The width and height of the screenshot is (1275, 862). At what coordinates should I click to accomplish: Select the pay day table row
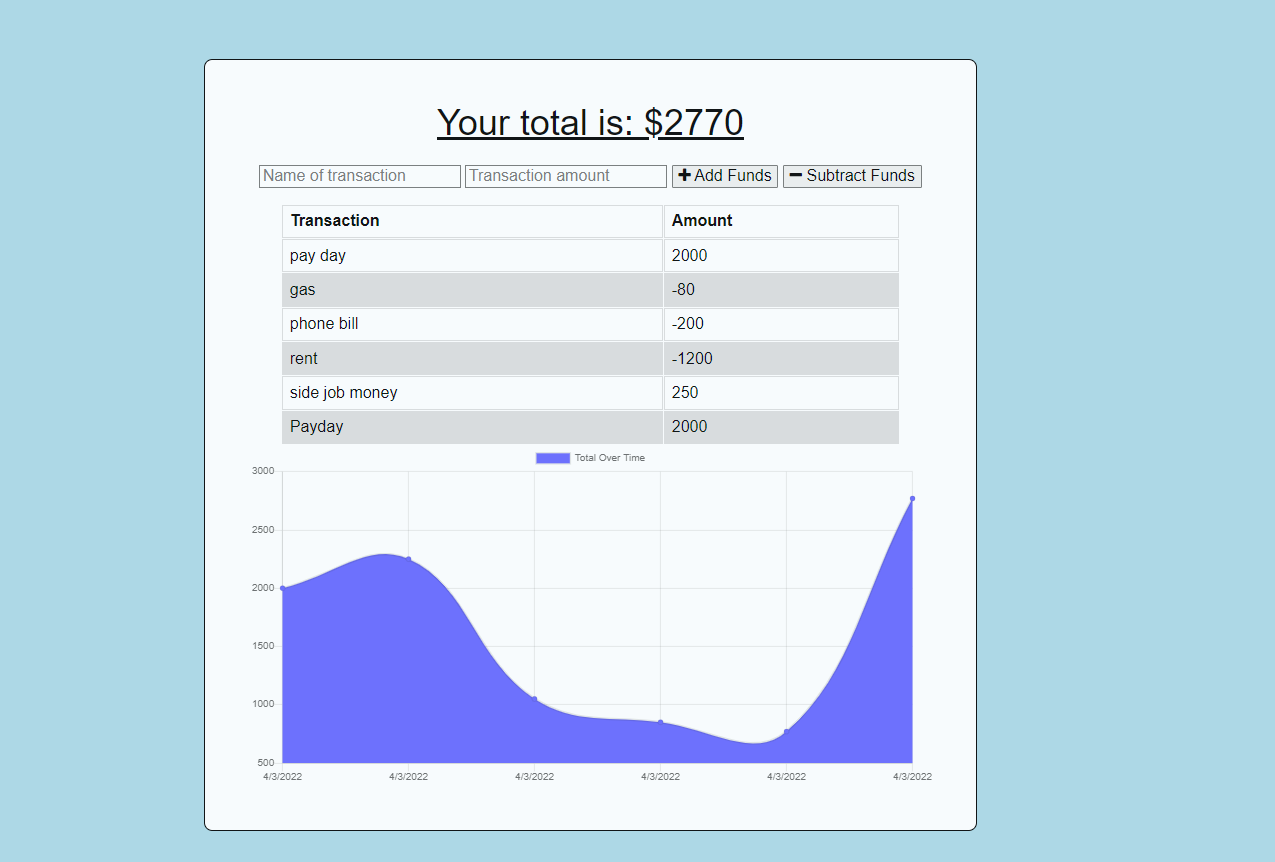click(x=470, y=255)
